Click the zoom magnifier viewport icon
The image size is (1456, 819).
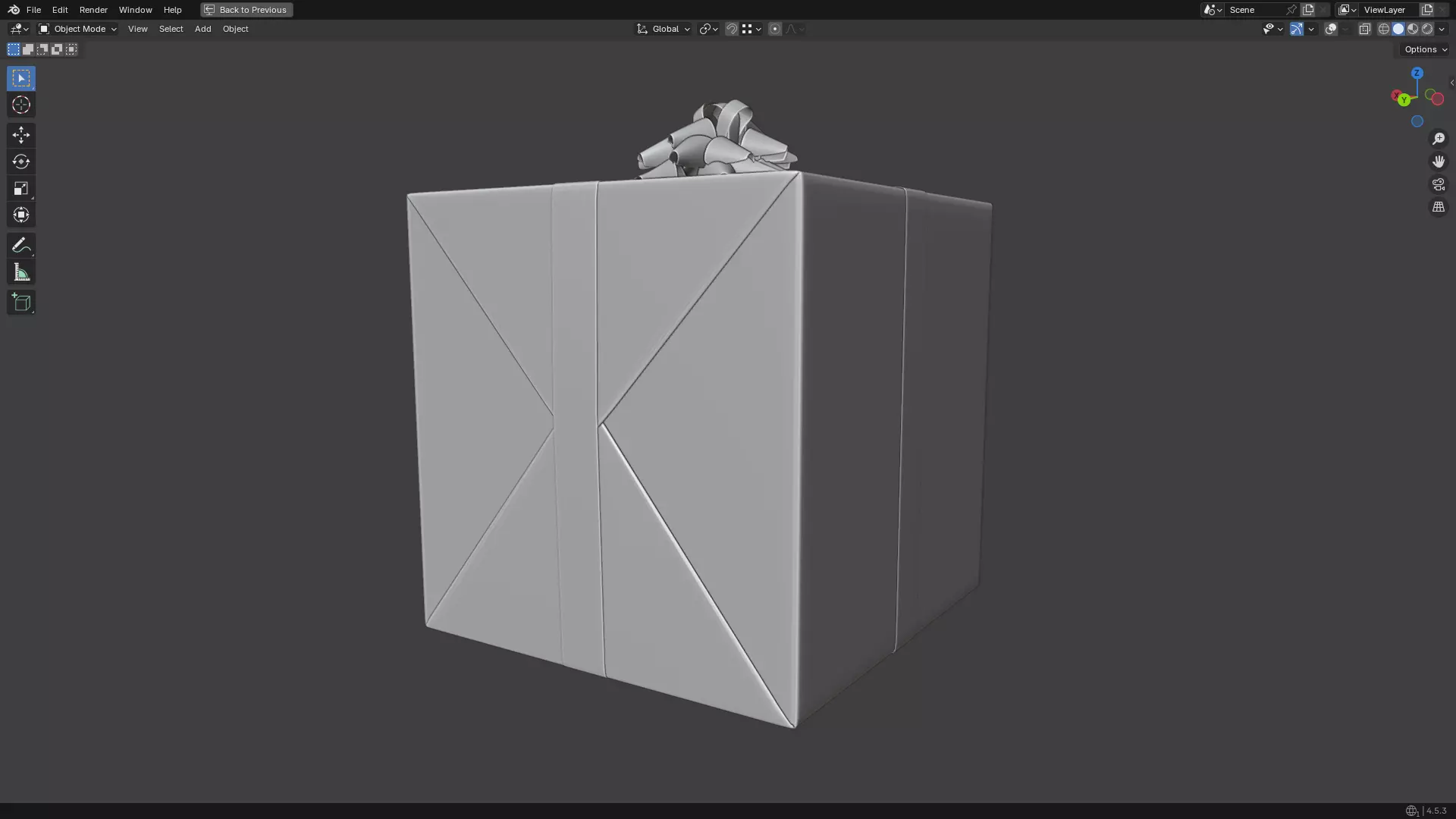pyautogui.click(x=1439, y=139)
